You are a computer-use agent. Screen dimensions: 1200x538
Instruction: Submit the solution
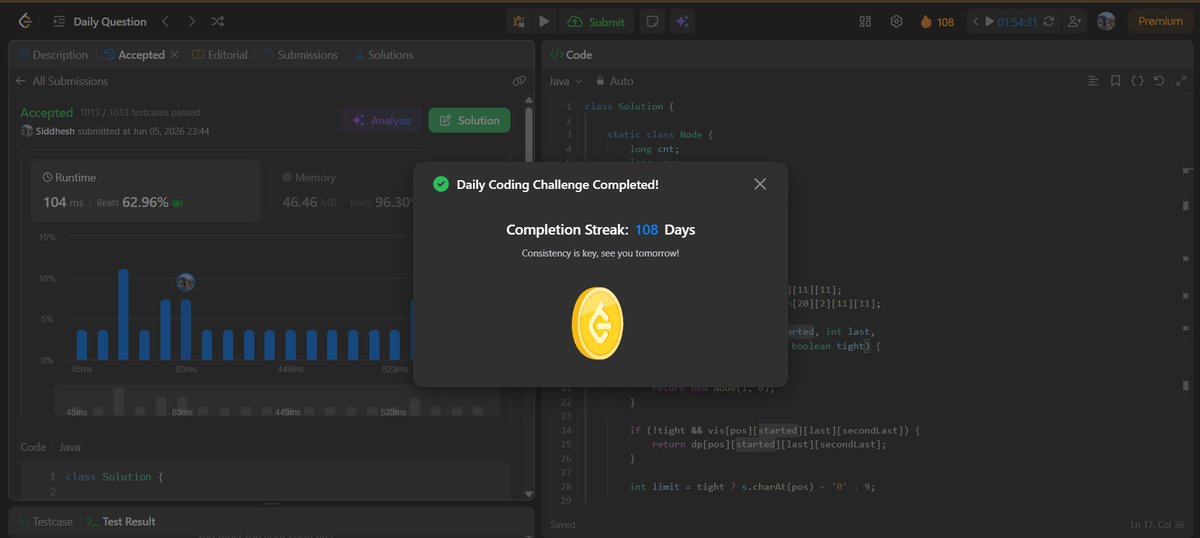pyautogui.click(x=596, y=21)
